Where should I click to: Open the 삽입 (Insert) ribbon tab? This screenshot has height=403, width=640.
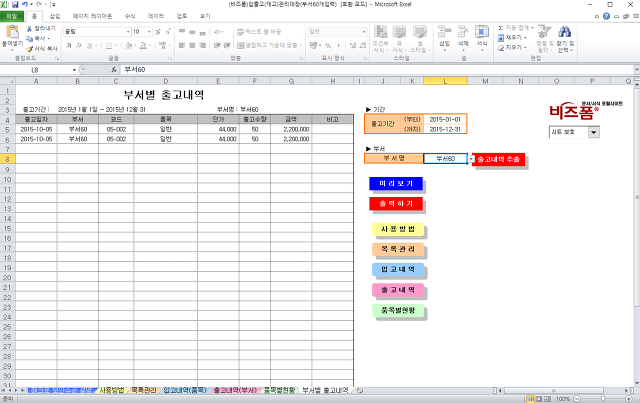pos(55,16)
